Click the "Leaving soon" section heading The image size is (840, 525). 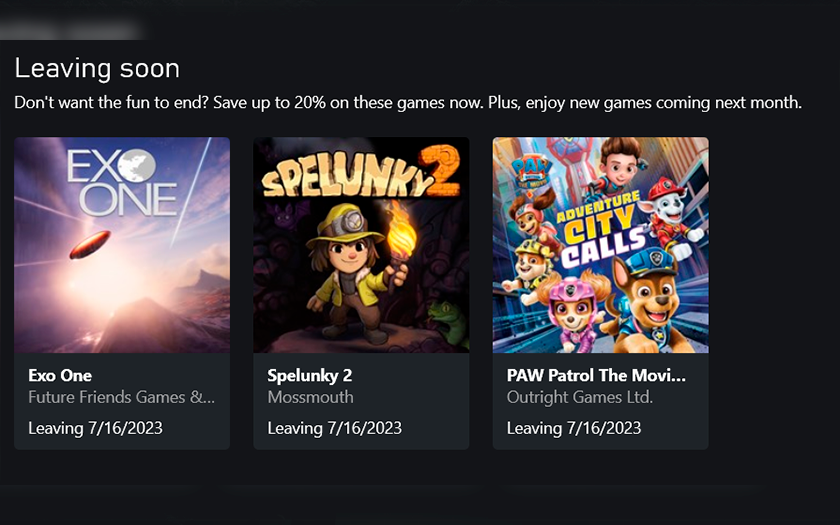pos(97,68)
